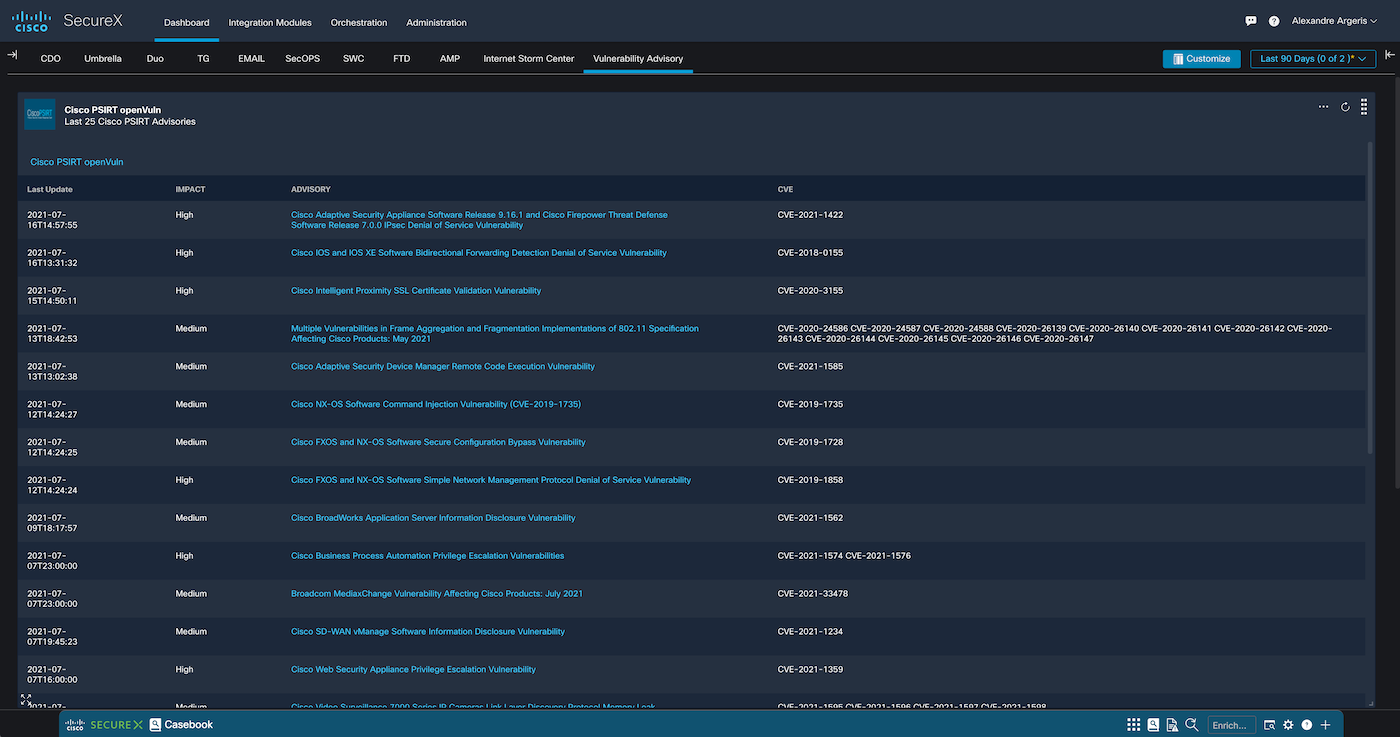This screenshot has width=1400, height=737.
Task: Open the Business Process Automation advisory
Action: (x=428, y=556)
